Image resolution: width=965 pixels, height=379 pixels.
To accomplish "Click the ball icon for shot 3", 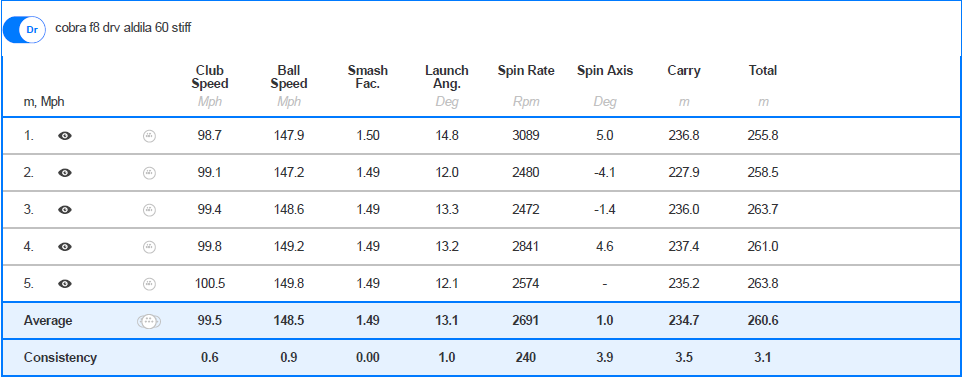I will (149, 210).
